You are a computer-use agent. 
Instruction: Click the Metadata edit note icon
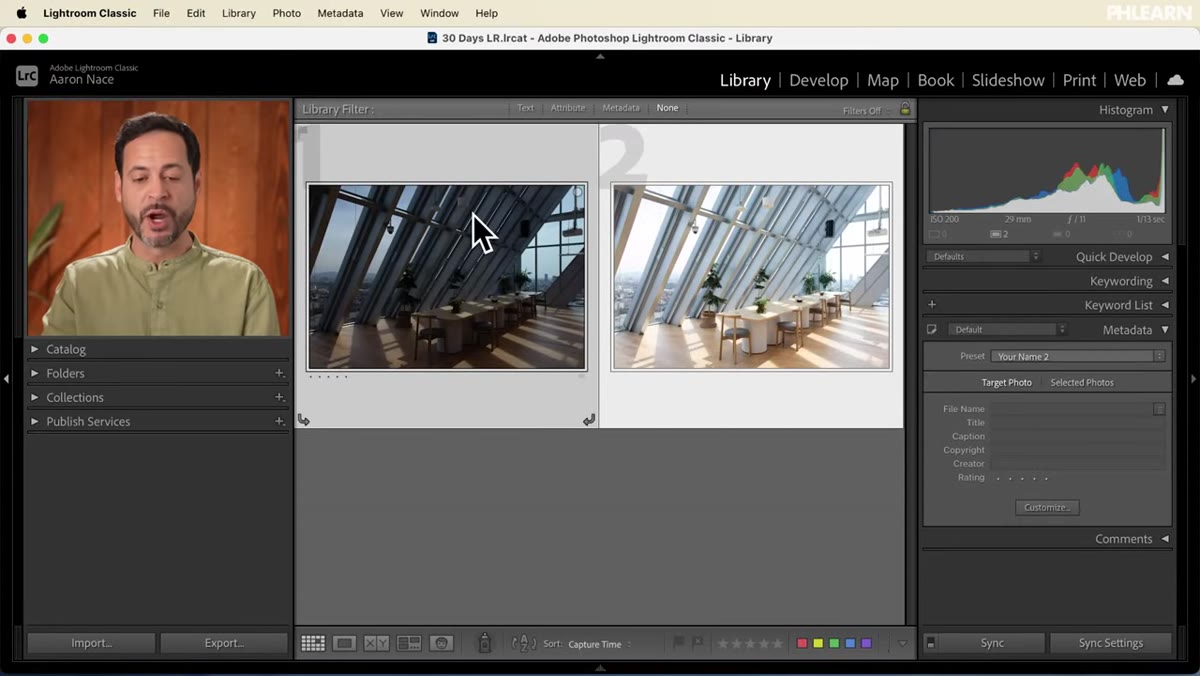click(x=932, y=329)
